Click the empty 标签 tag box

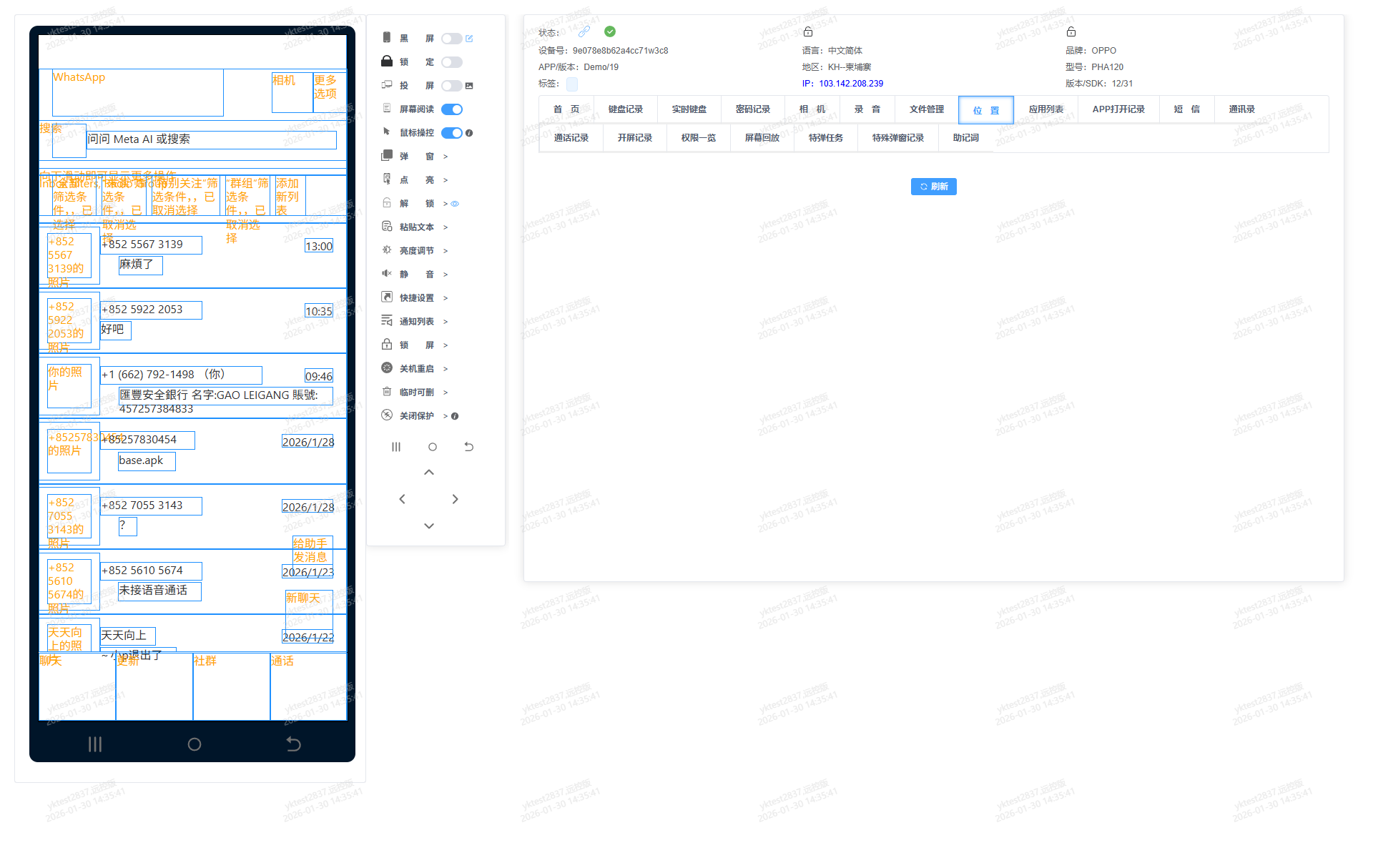(572, 84)
